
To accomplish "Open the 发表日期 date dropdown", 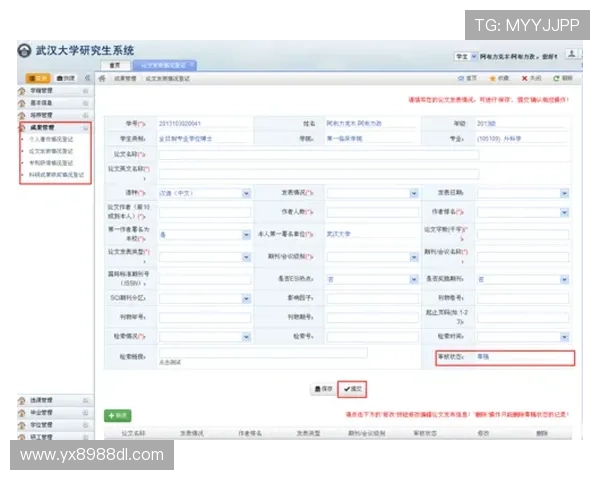I will coord(564,193).
